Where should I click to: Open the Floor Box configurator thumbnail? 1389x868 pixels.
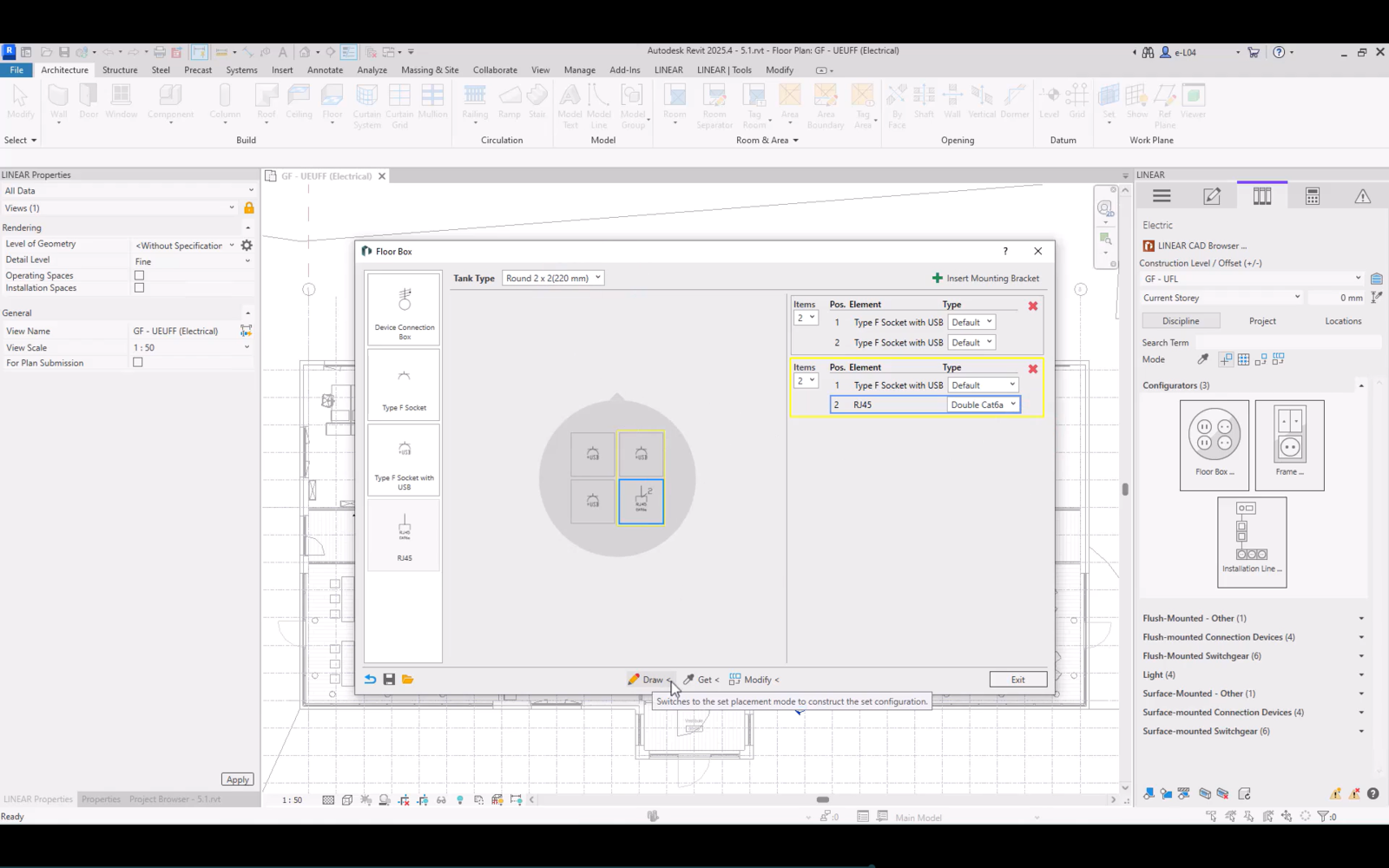(1214, 444)
